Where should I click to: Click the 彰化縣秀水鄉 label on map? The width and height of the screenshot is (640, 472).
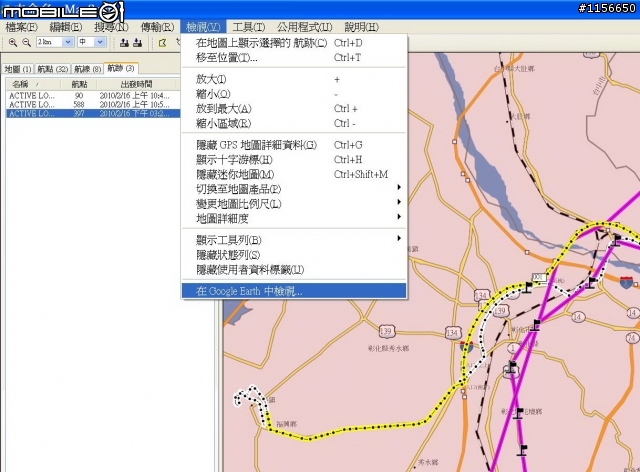(x=388, y=348)
